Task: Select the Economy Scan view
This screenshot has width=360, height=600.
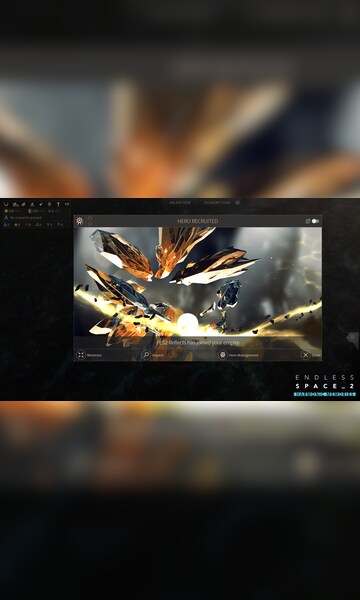Action: tap(217, 202)
